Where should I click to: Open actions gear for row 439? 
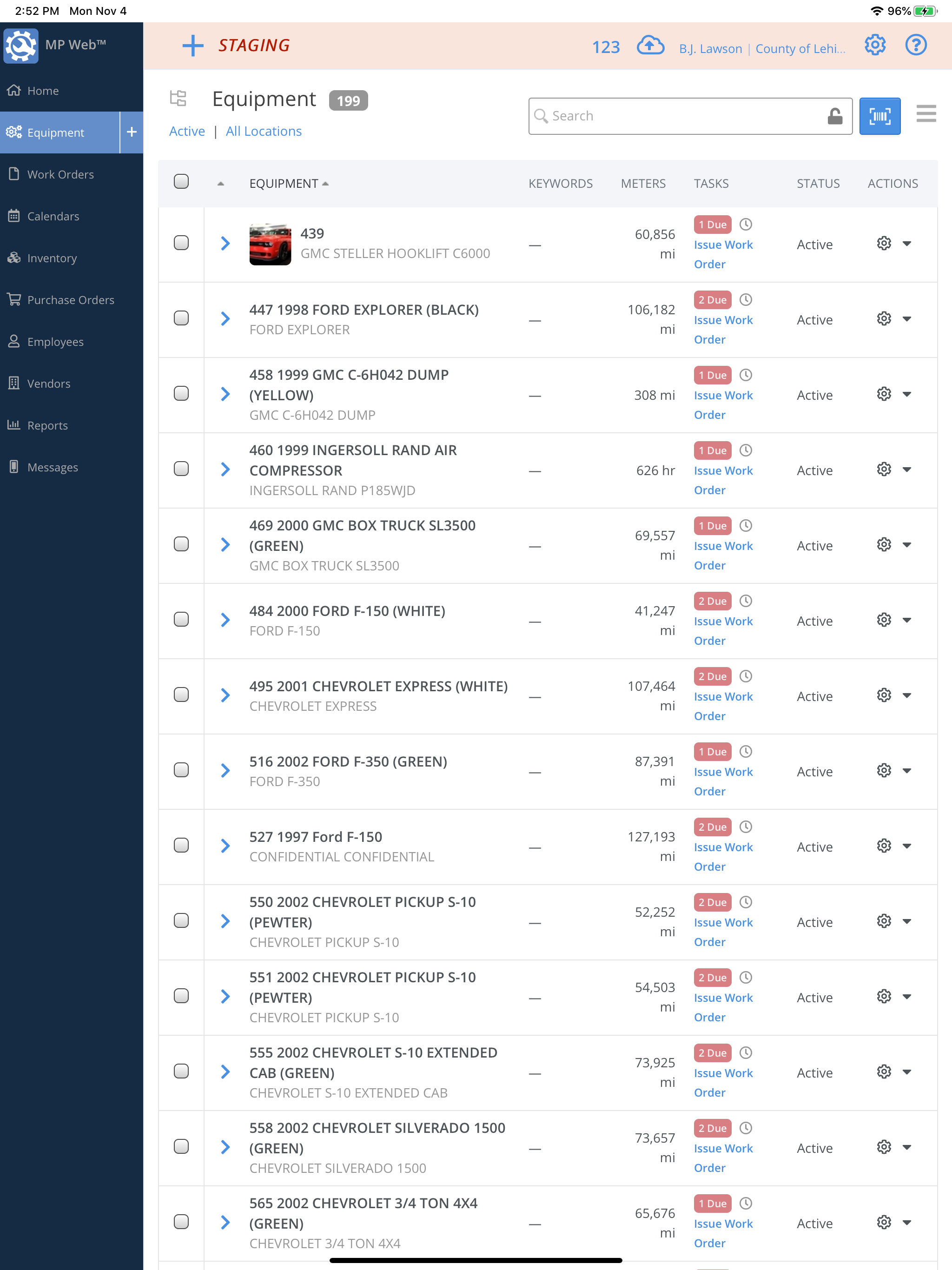(x=884, y=244)
